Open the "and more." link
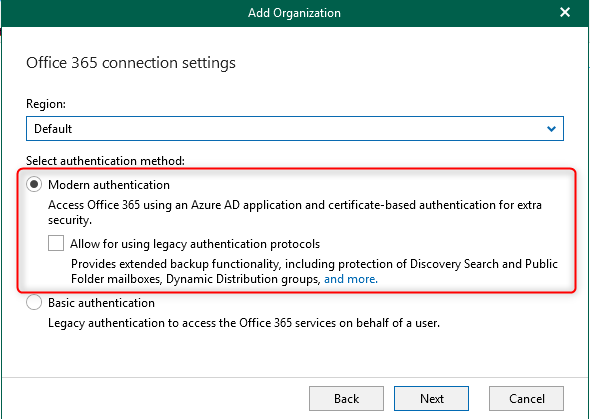 pos(351,279)
